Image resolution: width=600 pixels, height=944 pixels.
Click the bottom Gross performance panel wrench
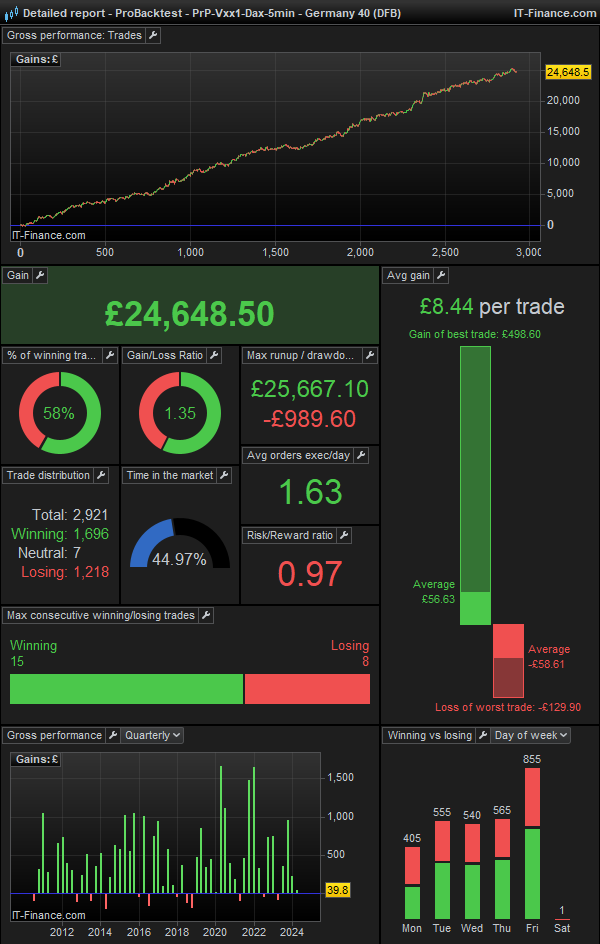coord(111,735)
